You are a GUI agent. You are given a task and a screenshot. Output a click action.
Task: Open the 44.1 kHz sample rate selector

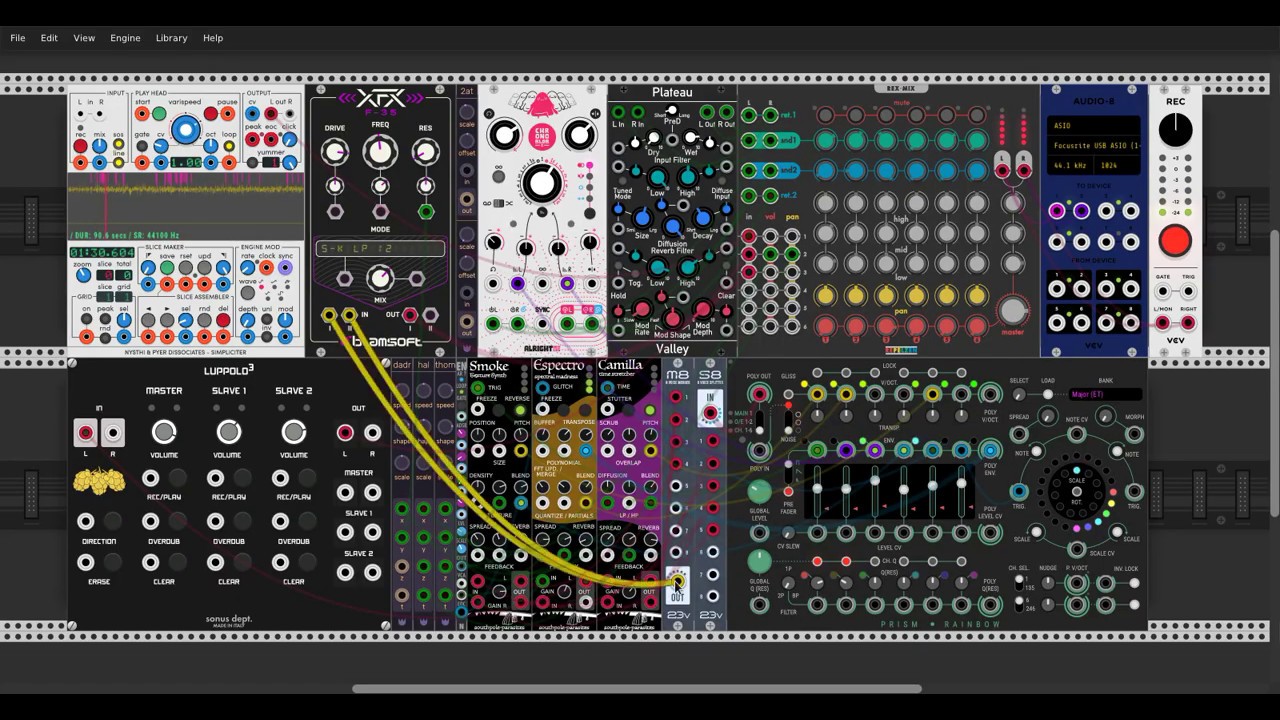[x=1070, y=165]
